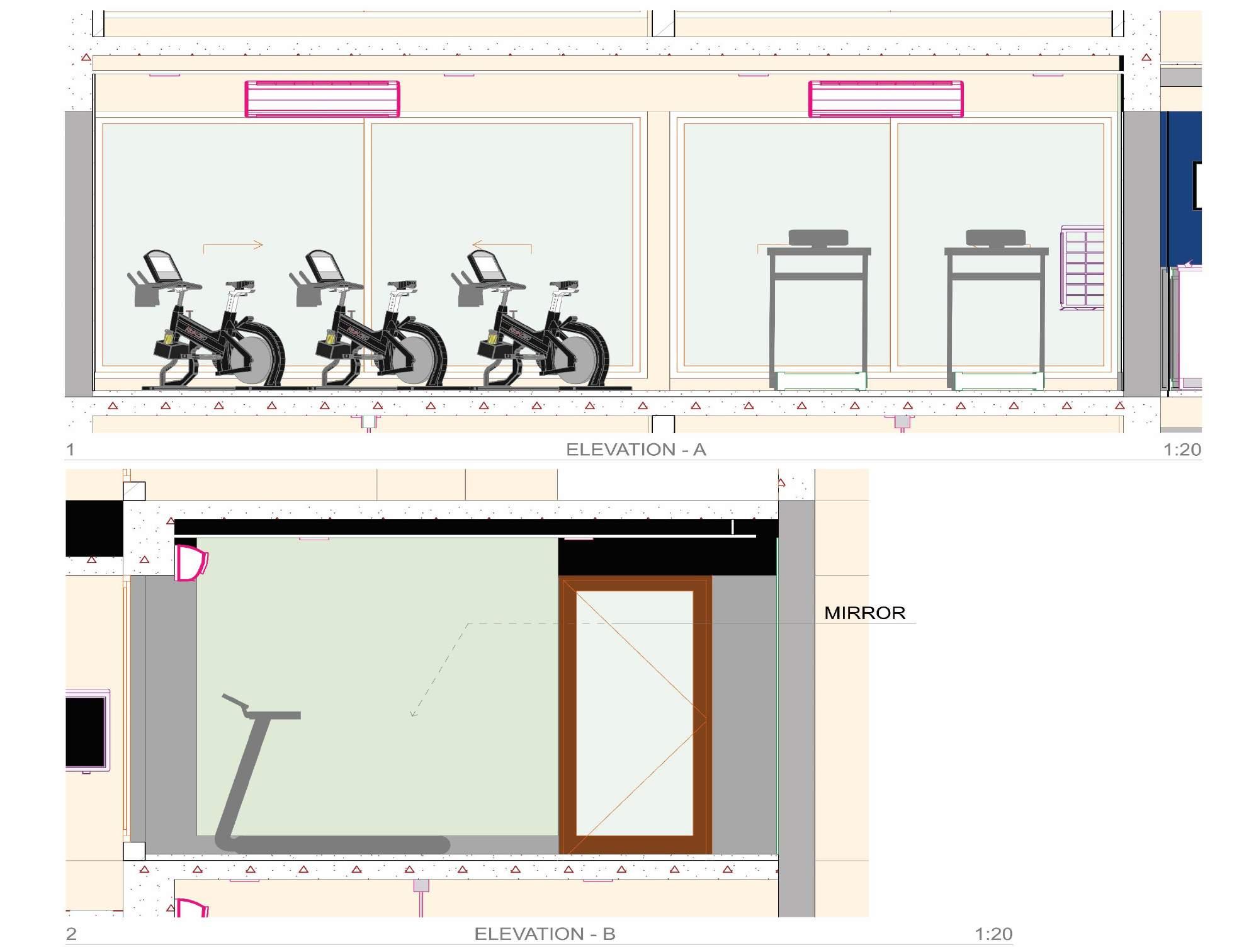Select the right treadmill in Elevation A
This screenshot has width=1244, height=952.
[x=996, y=310]
